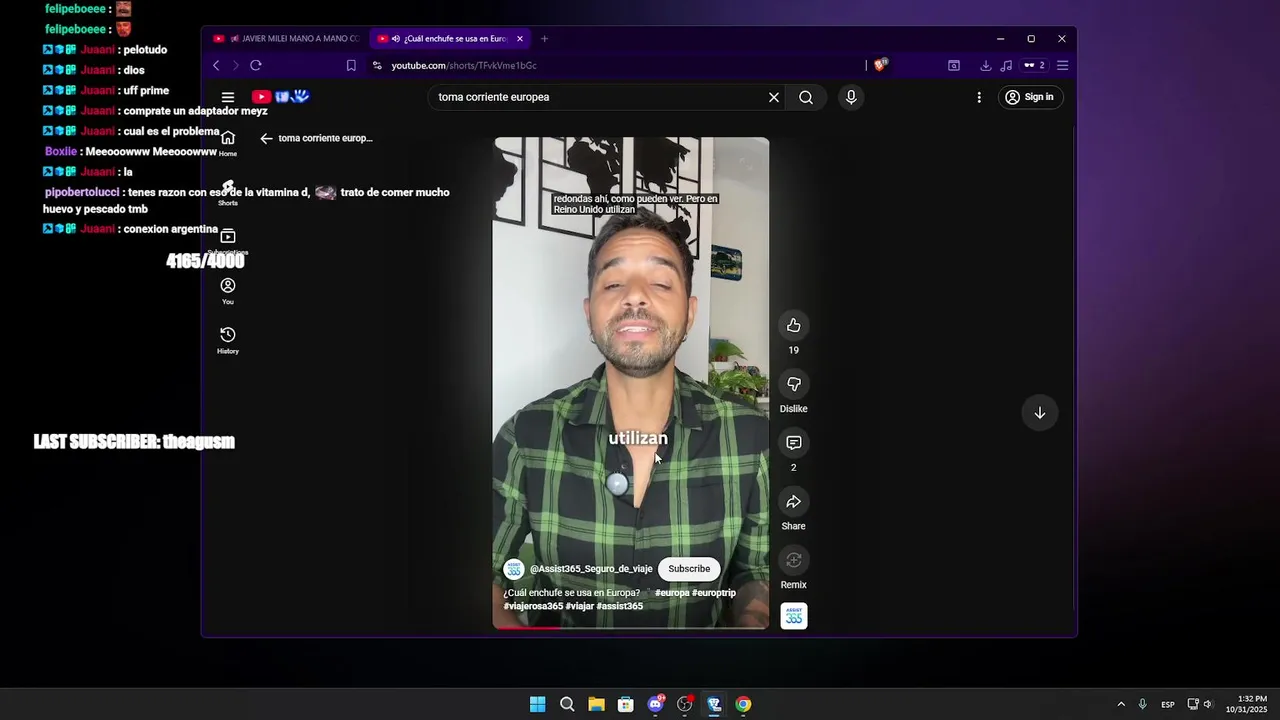Sign in to YouTube

point(1029,97)
